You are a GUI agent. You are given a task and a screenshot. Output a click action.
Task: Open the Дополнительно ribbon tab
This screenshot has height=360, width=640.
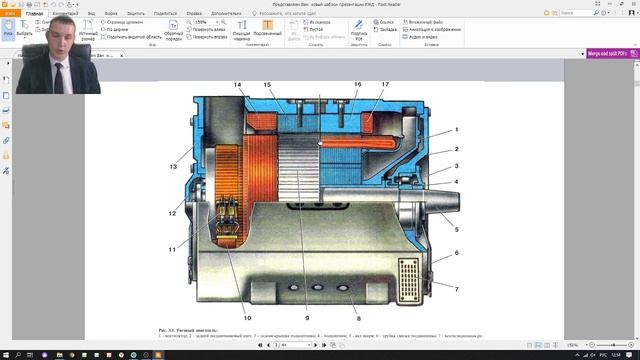(226, 13)
